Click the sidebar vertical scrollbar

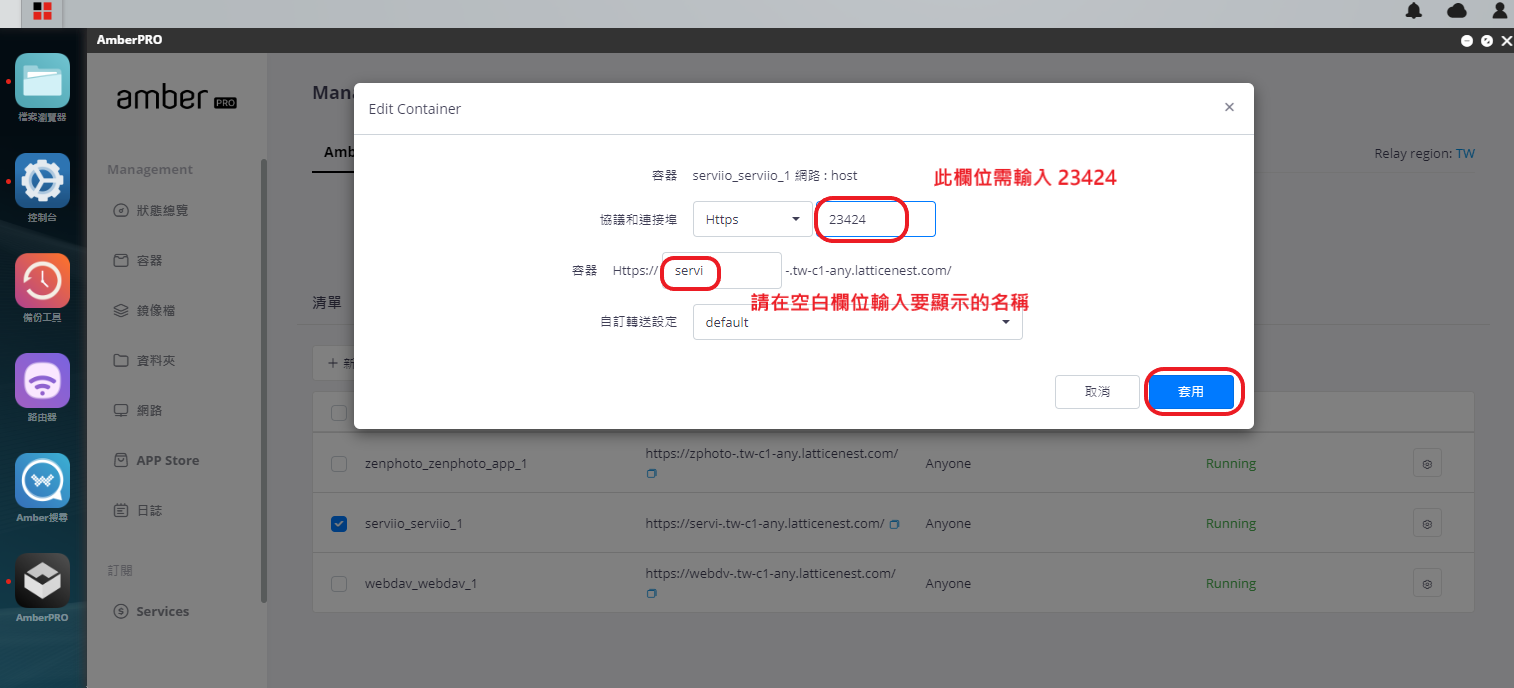pyautogui.click(x=264, y=380)
